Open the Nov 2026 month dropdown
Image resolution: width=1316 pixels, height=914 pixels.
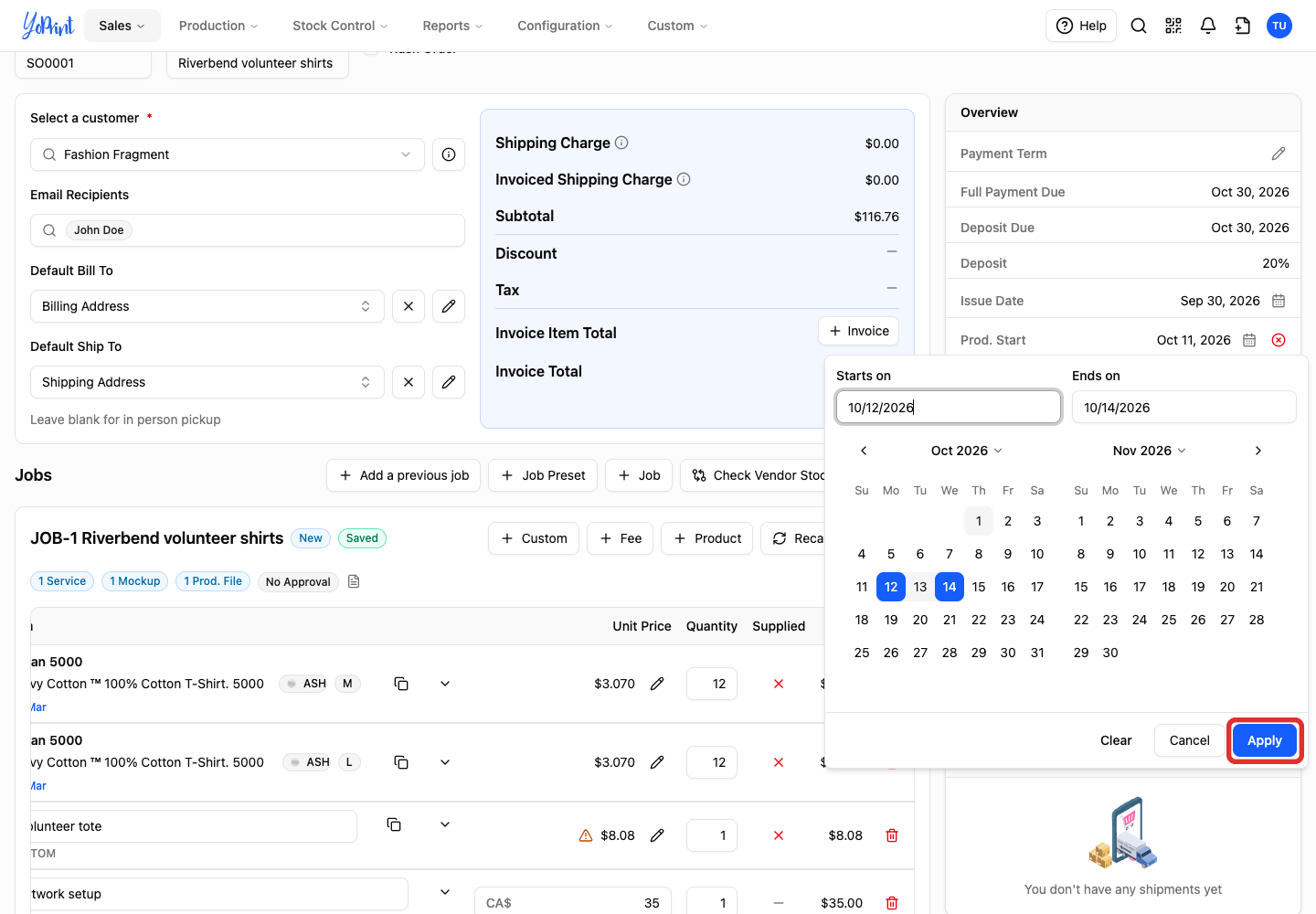coord(1150,451)
